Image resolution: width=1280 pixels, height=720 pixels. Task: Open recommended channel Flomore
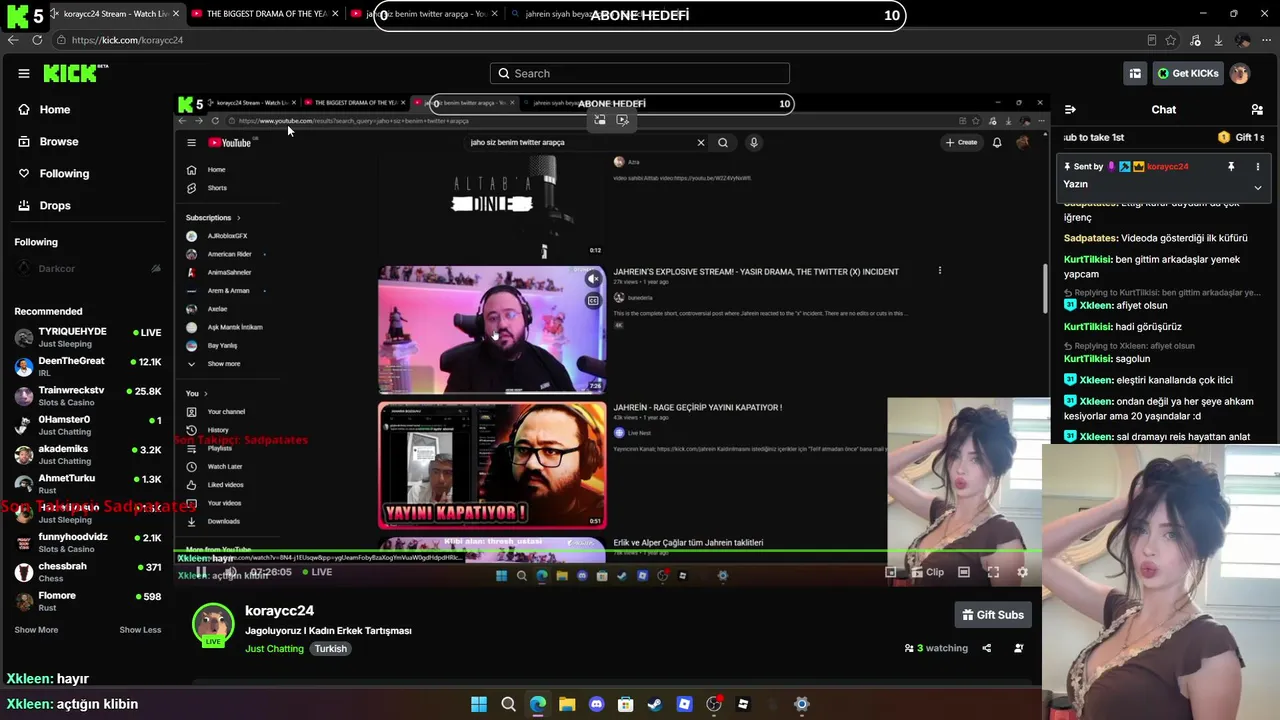click(x=88, y=601)
